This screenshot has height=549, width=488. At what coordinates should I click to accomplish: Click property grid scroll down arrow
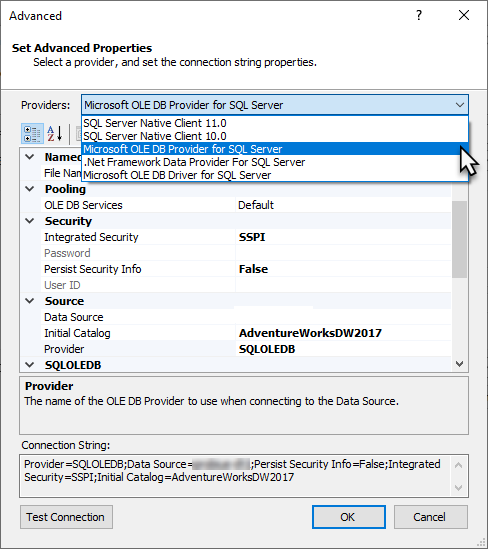460,364
